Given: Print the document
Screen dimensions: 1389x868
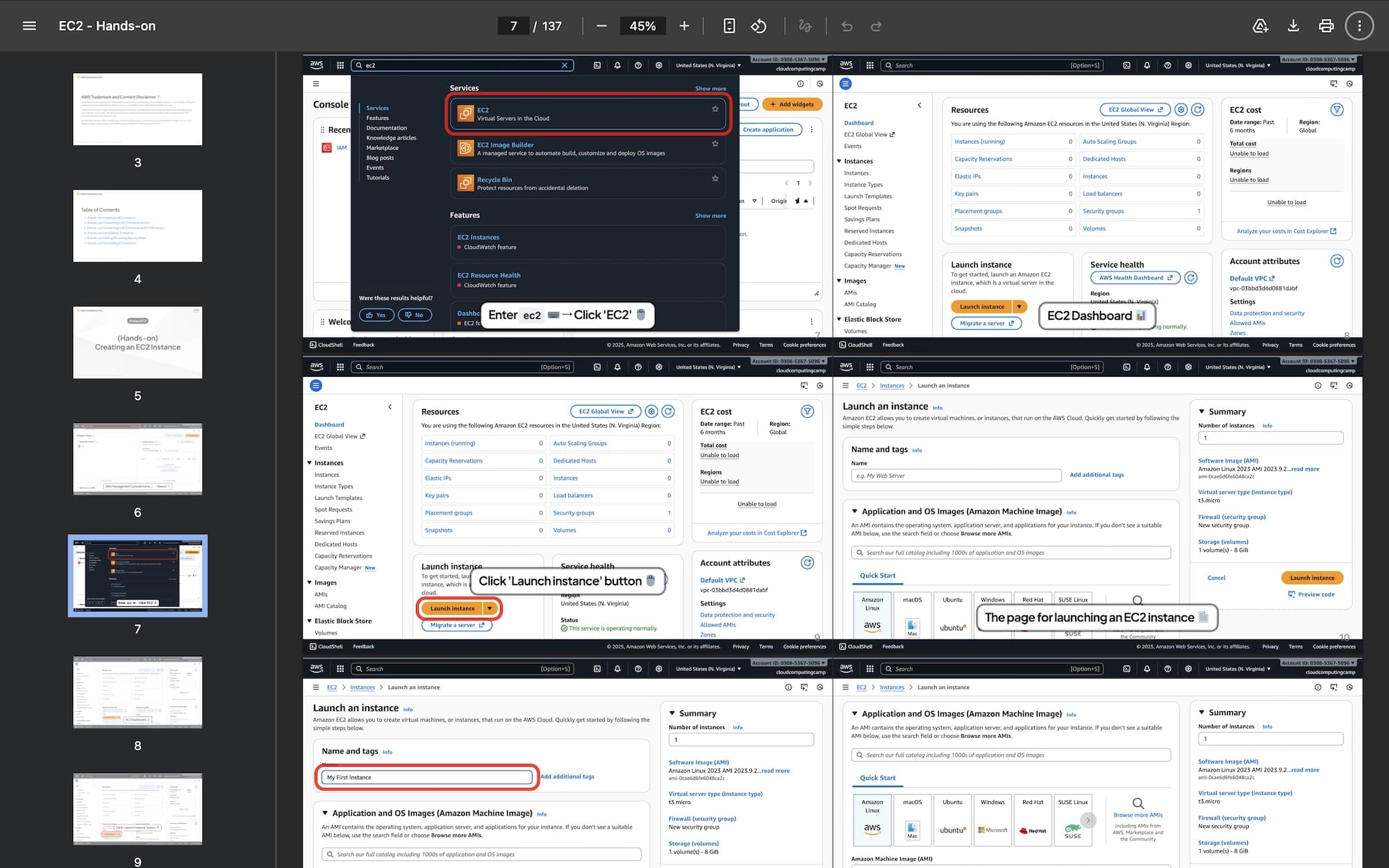Looking at the screenshot, I should (1326, 26).
